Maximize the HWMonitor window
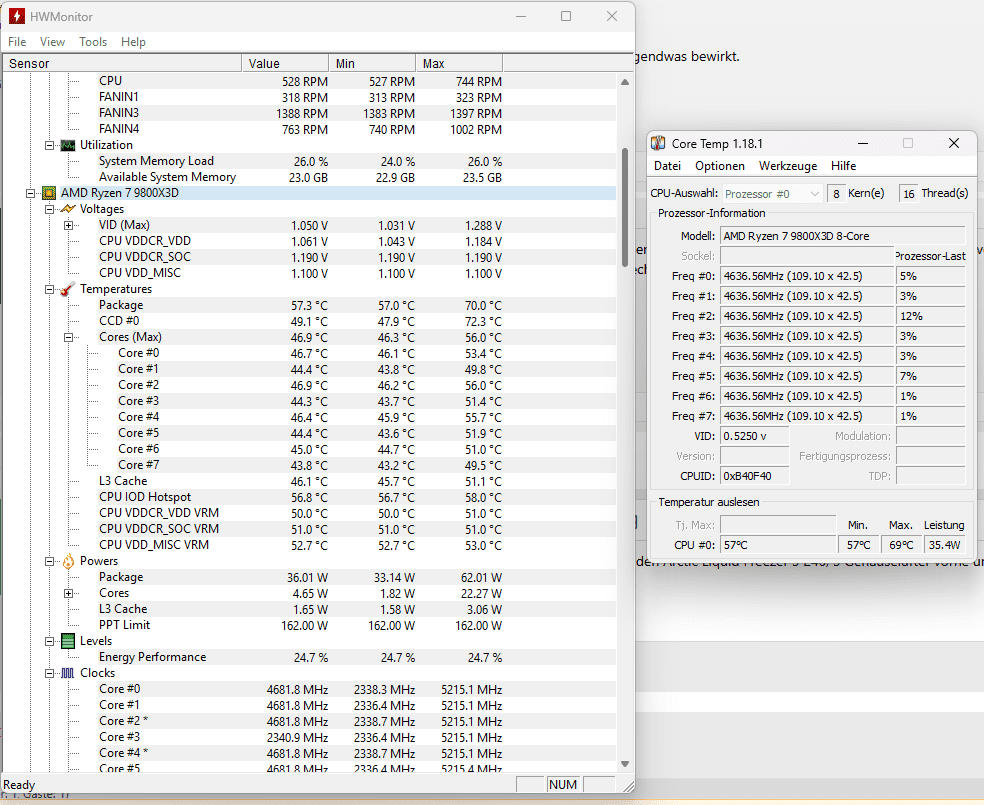This screenshot has width=984, height=805. [566, 16]
